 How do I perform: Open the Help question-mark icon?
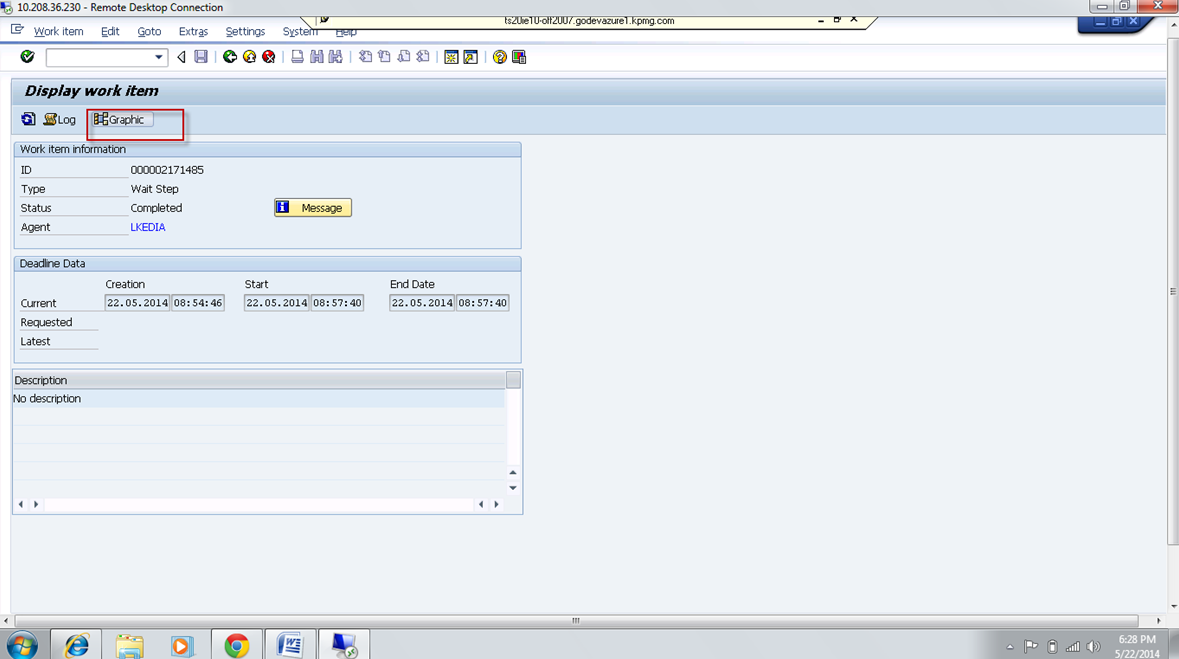click(498, 57)
